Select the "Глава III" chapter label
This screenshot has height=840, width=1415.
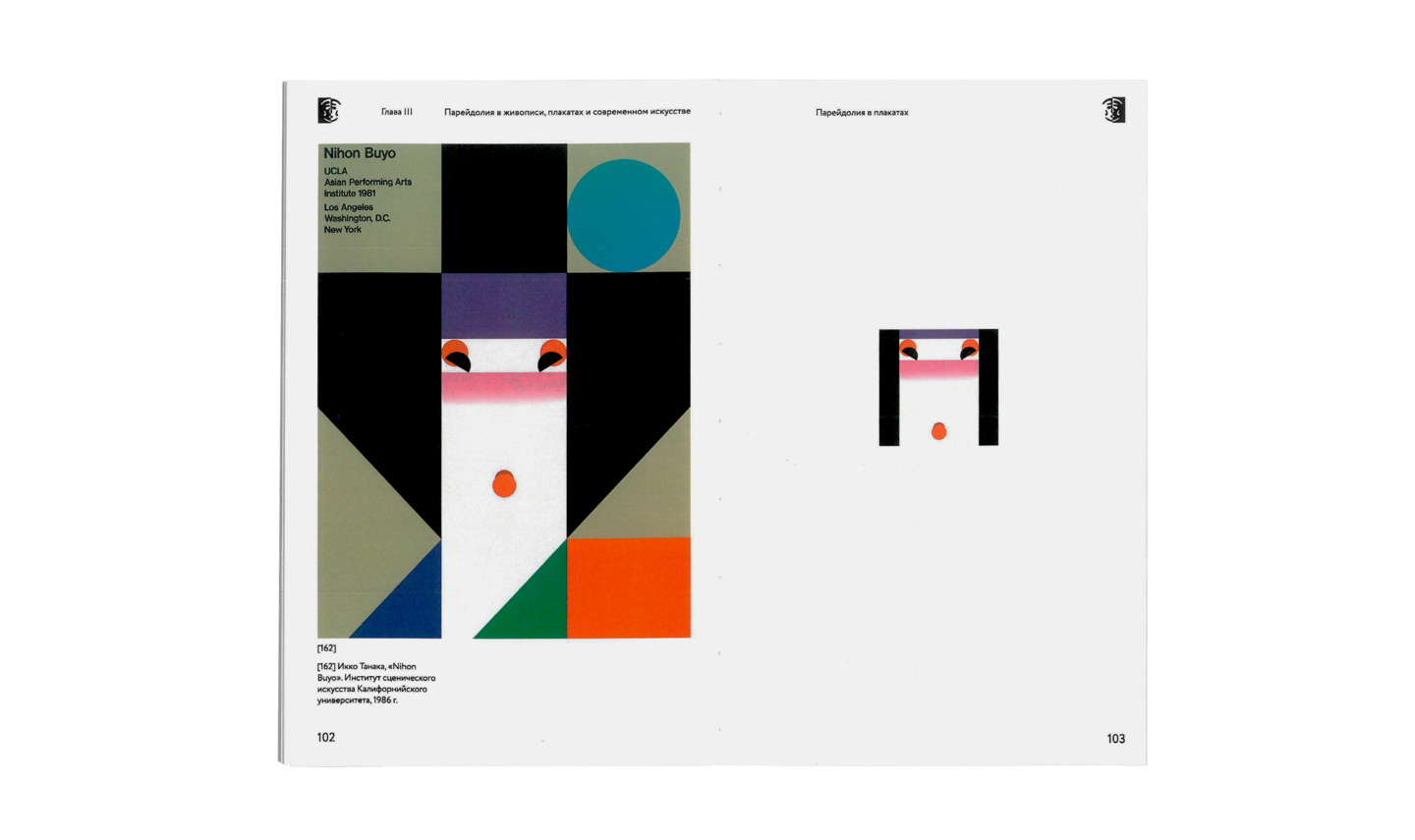[x=397, y=112]
